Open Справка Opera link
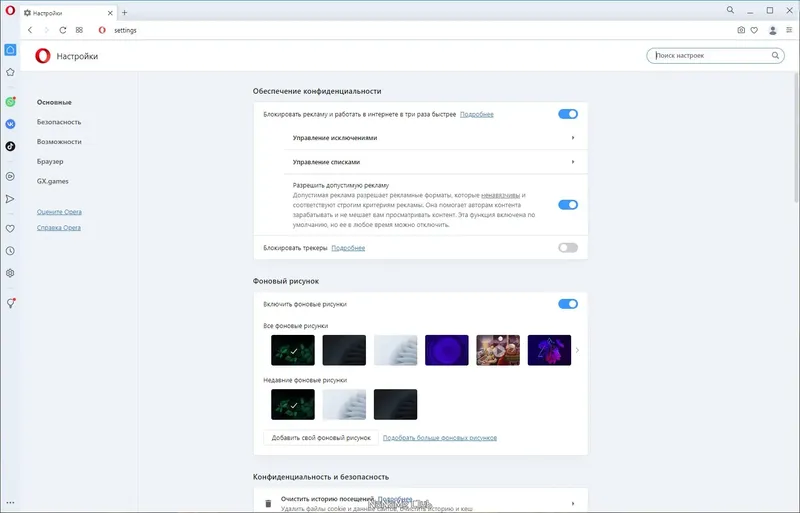The width and height of the screenshot is (800, 513). click(59, 228)
